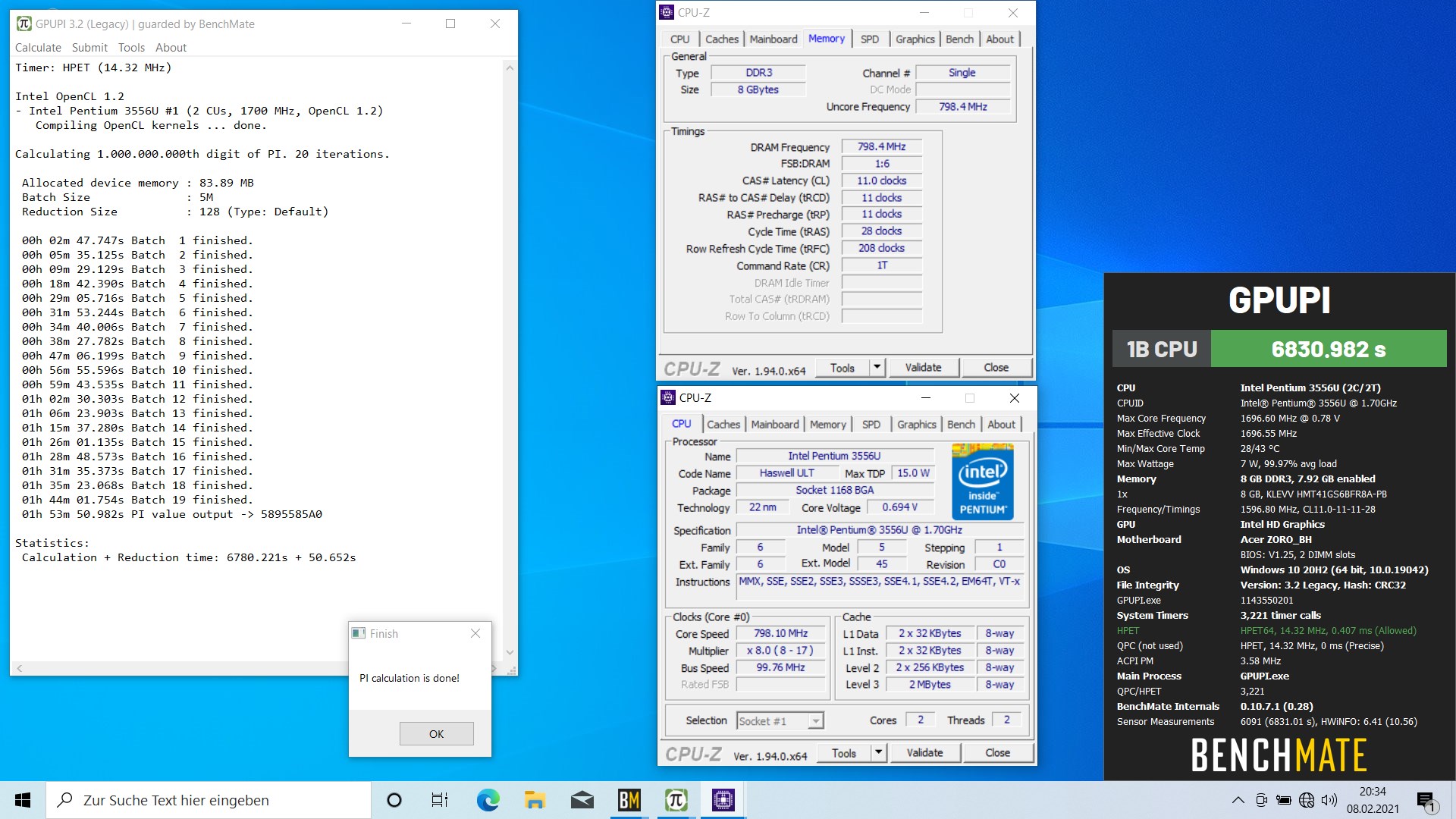Open notification center icon
Screen dimensions: 1456x819
[x=1426, y=800]
